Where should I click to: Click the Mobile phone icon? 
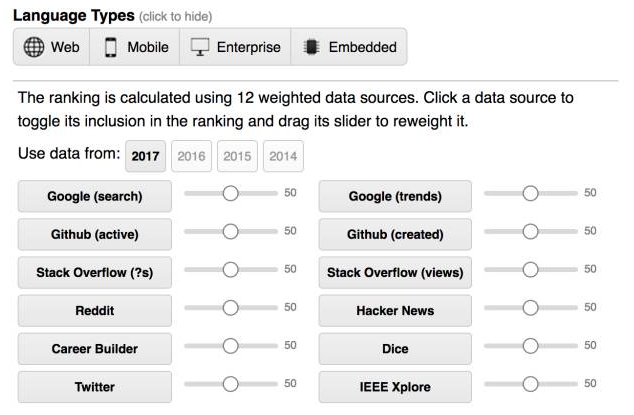[110, 47]
